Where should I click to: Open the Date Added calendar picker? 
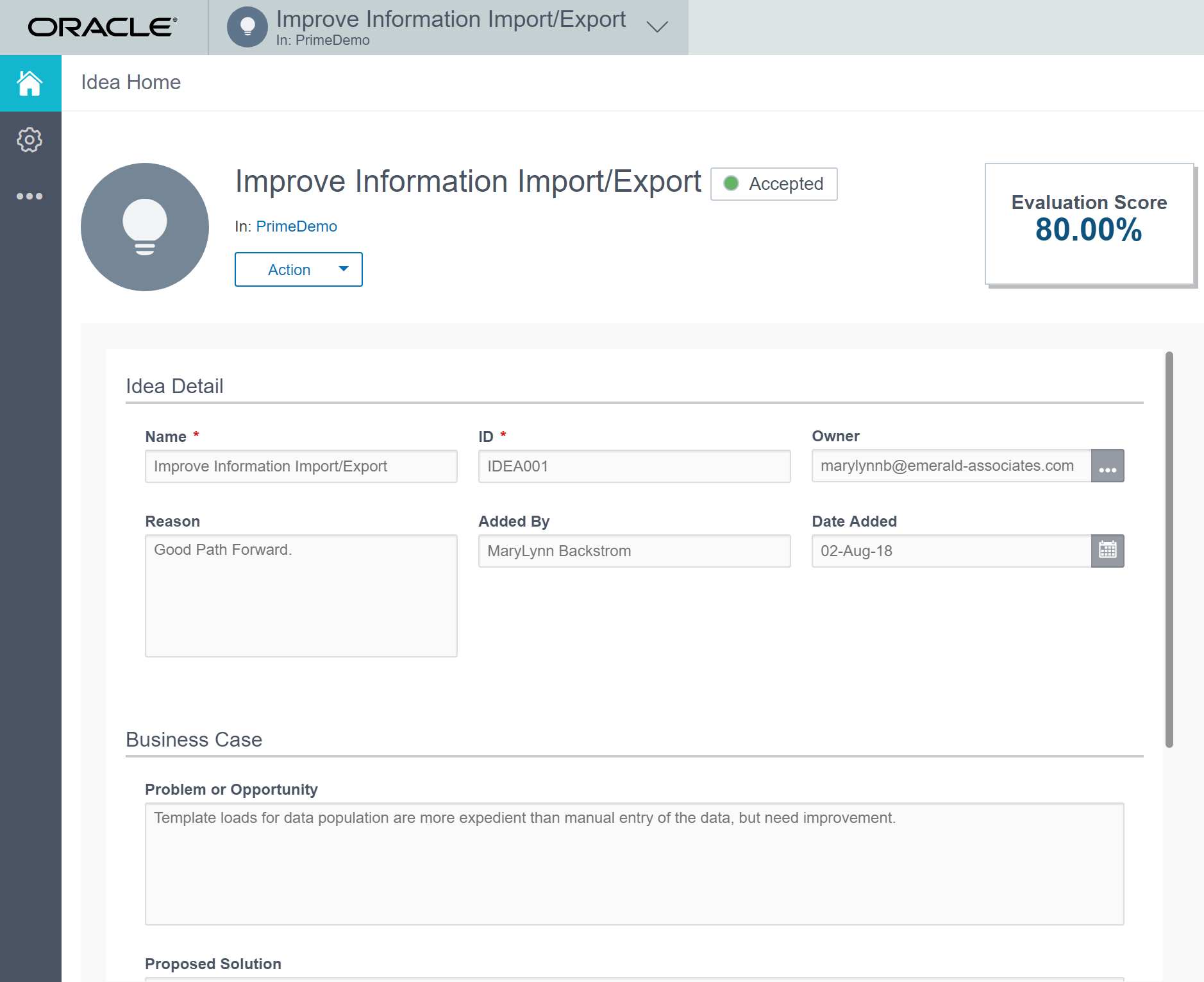pos(1107,551)
